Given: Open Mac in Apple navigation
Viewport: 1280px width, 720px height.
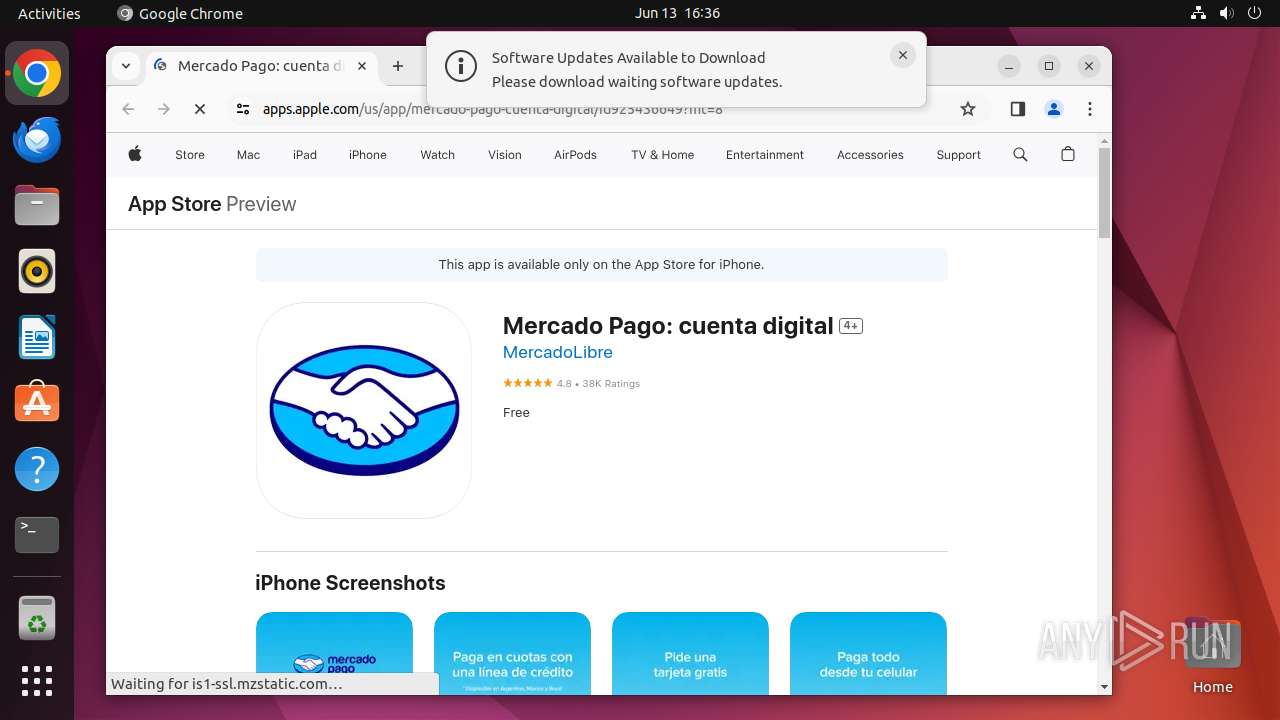Looking at the screenshot, I should 248,155.
